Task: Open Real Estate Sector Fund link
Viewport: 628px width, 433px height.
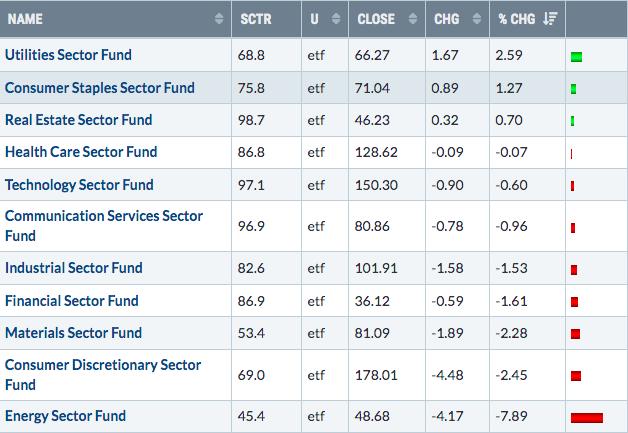Action: pyautogui.click(x=78, y=120)
